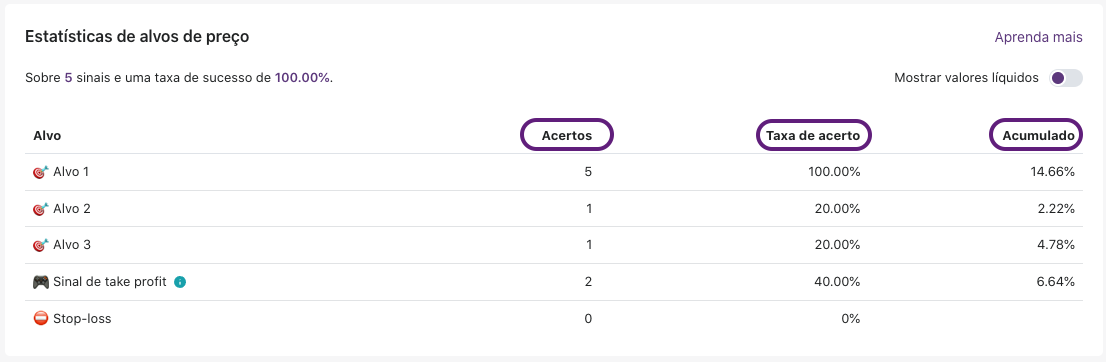Open the take profit info tooltip icon
Screen dimensions: 1106x362
click(x=180, y=282)
